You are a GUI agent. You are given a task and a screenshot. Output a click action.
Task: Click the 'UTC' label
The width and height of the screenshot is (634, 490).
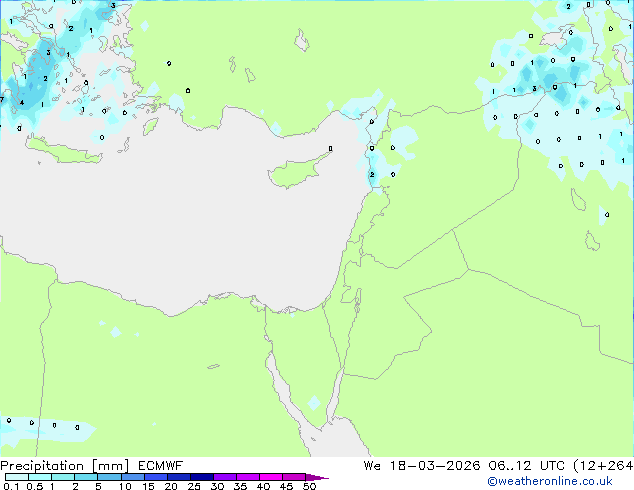(x=552, y=466)
